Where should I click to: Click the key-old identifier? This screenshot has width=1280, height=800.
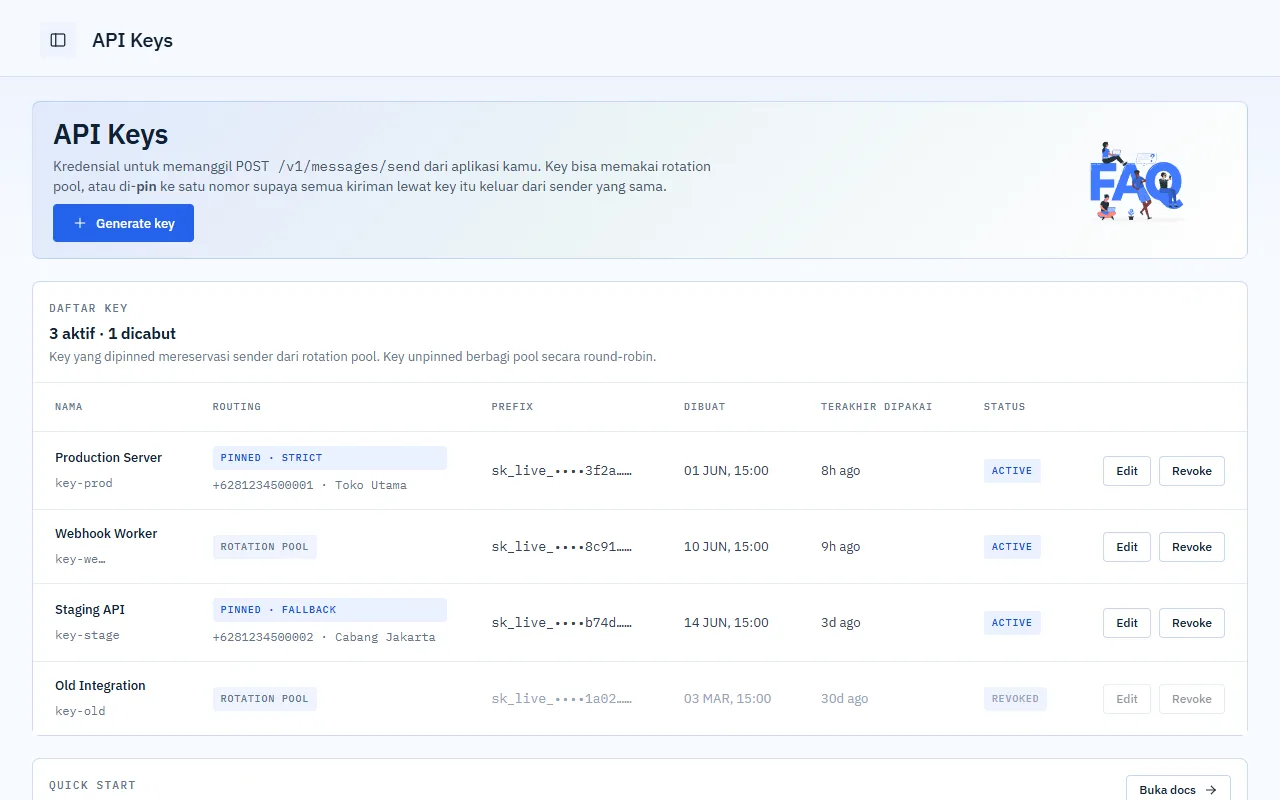click(x=80, y=711)
